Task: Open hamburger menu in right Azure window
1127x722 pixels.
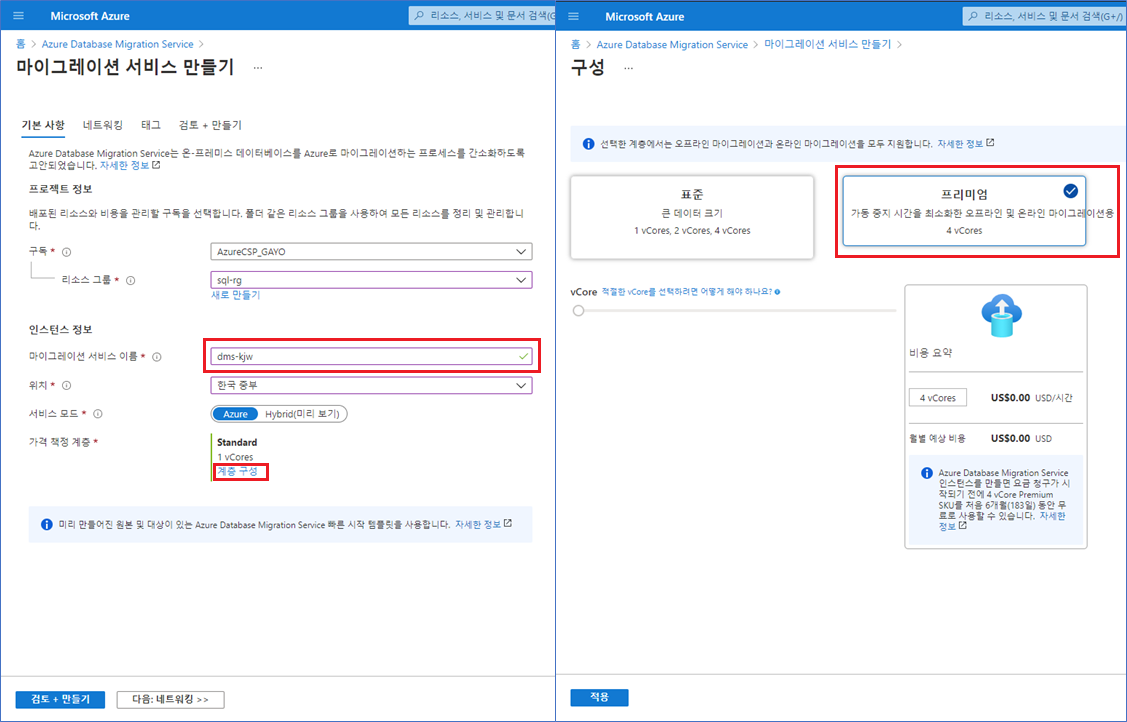Action: point(574,17)
